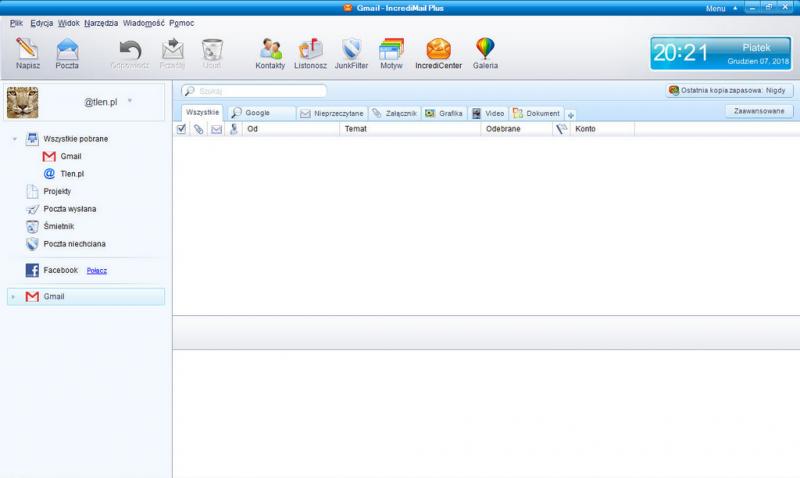800x478 pixels.
Task: Open the Listonosz notifier icon
Action: coord(310,50)
